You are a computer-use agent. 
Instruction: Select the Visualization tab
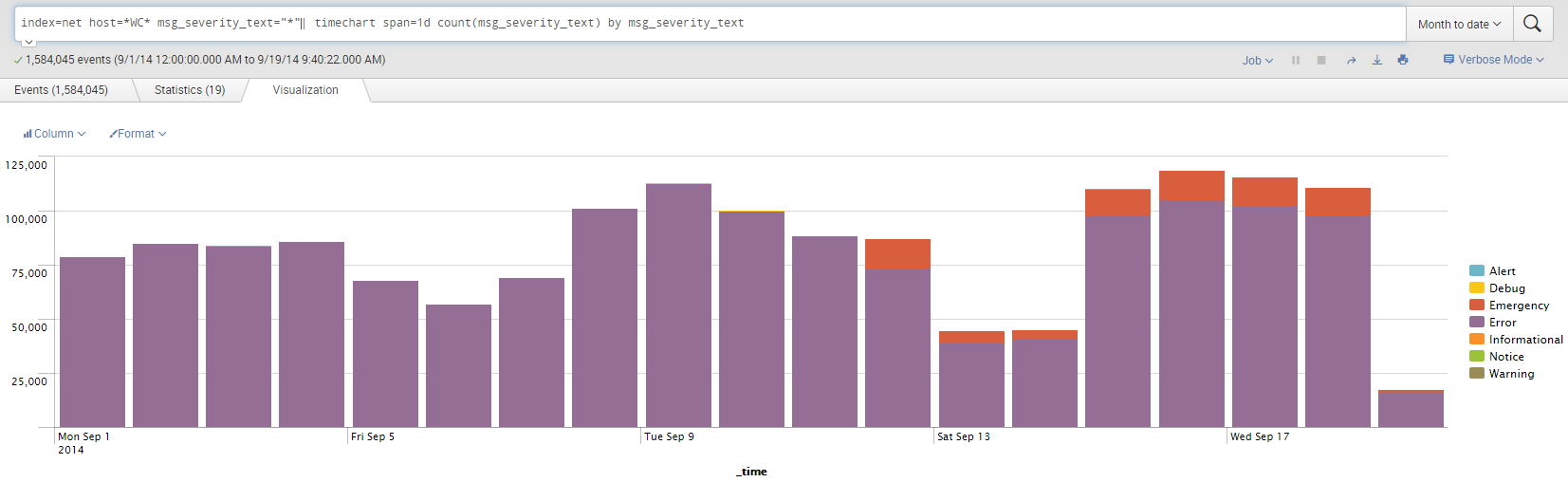click(305, 90)
